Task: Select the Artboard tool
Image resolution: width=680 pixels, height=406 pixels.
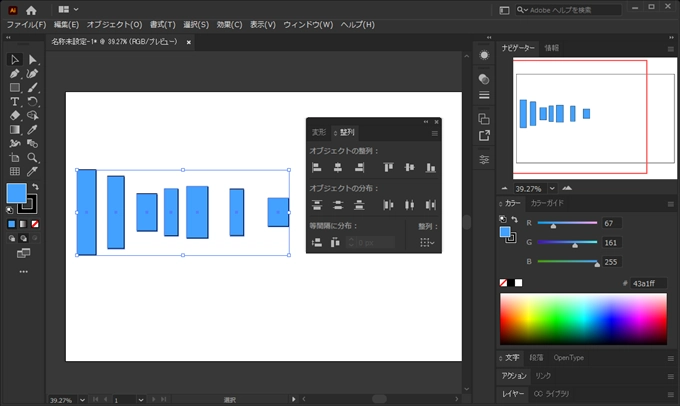Action: 15,157
